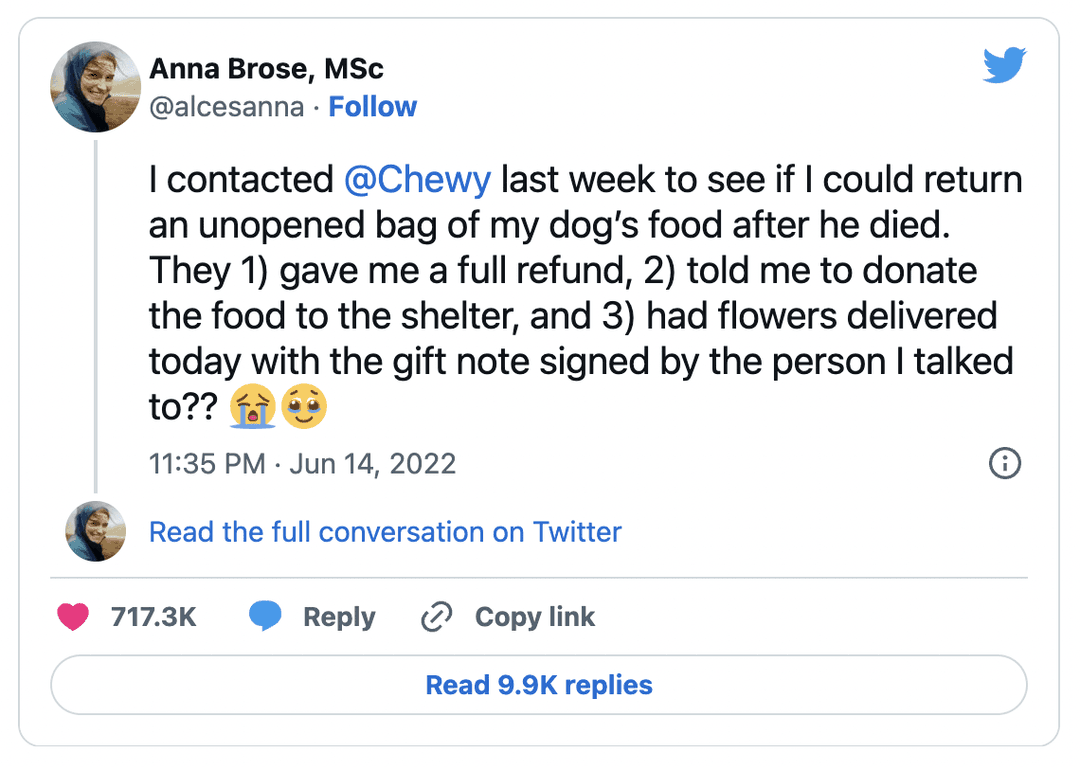Click the small avatar beside conversation link
1080x767 pixels.
(95, 532)
